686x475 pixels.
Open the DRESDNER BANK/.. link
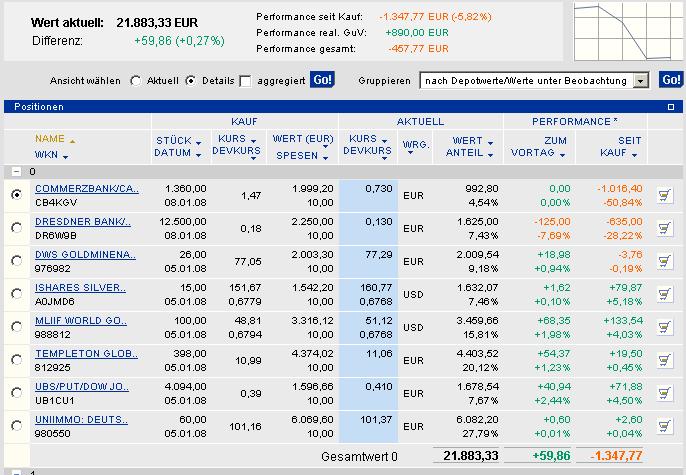pos(83,222)
